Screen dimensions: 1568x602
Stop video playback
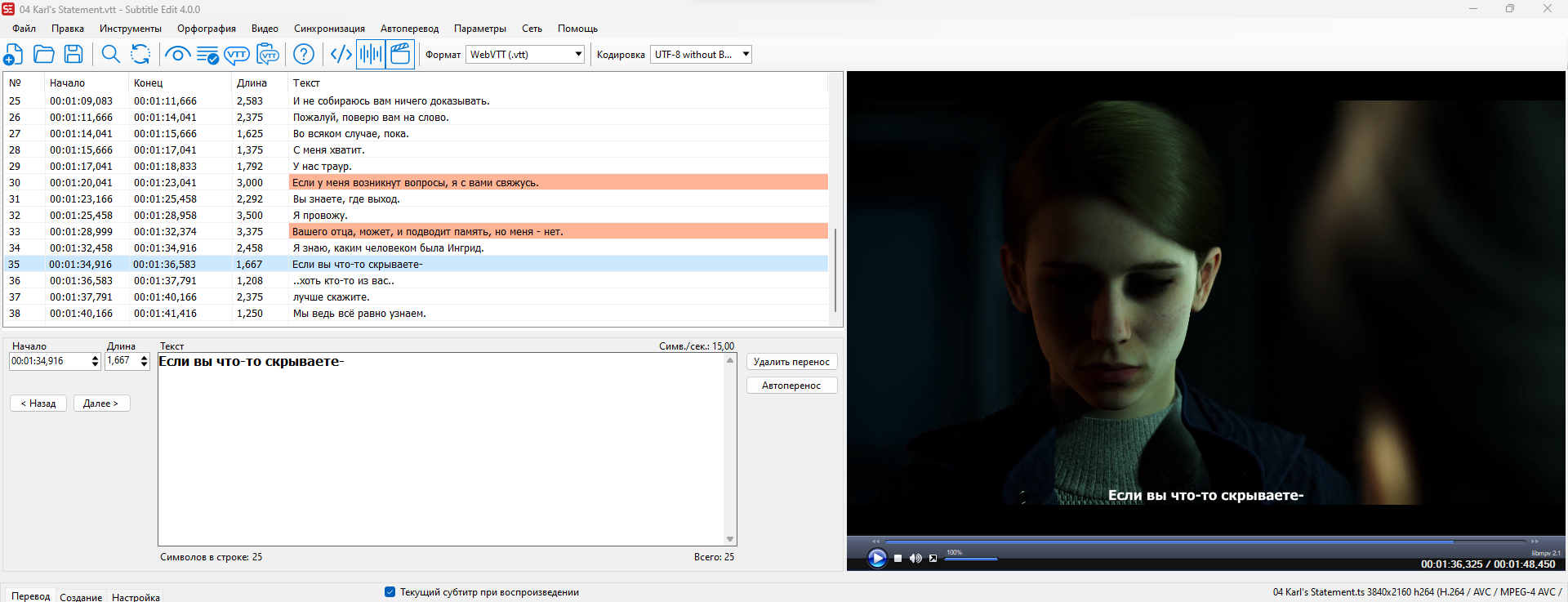click(x=898, y=559)
